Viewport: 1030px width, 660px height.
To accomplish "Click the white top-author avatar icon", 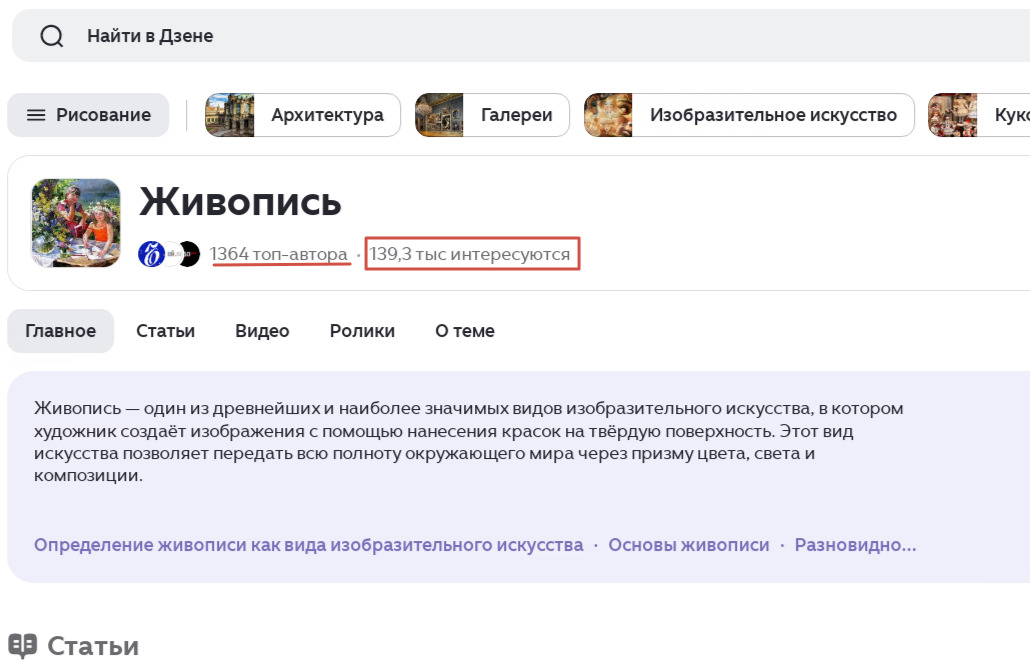I will click(x=170, y=253).
